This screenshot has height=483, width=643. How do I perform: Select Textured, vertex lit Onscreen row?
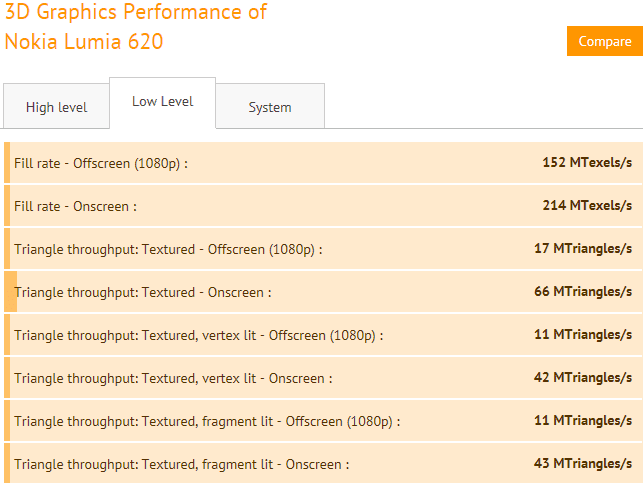tap(323, 378)
